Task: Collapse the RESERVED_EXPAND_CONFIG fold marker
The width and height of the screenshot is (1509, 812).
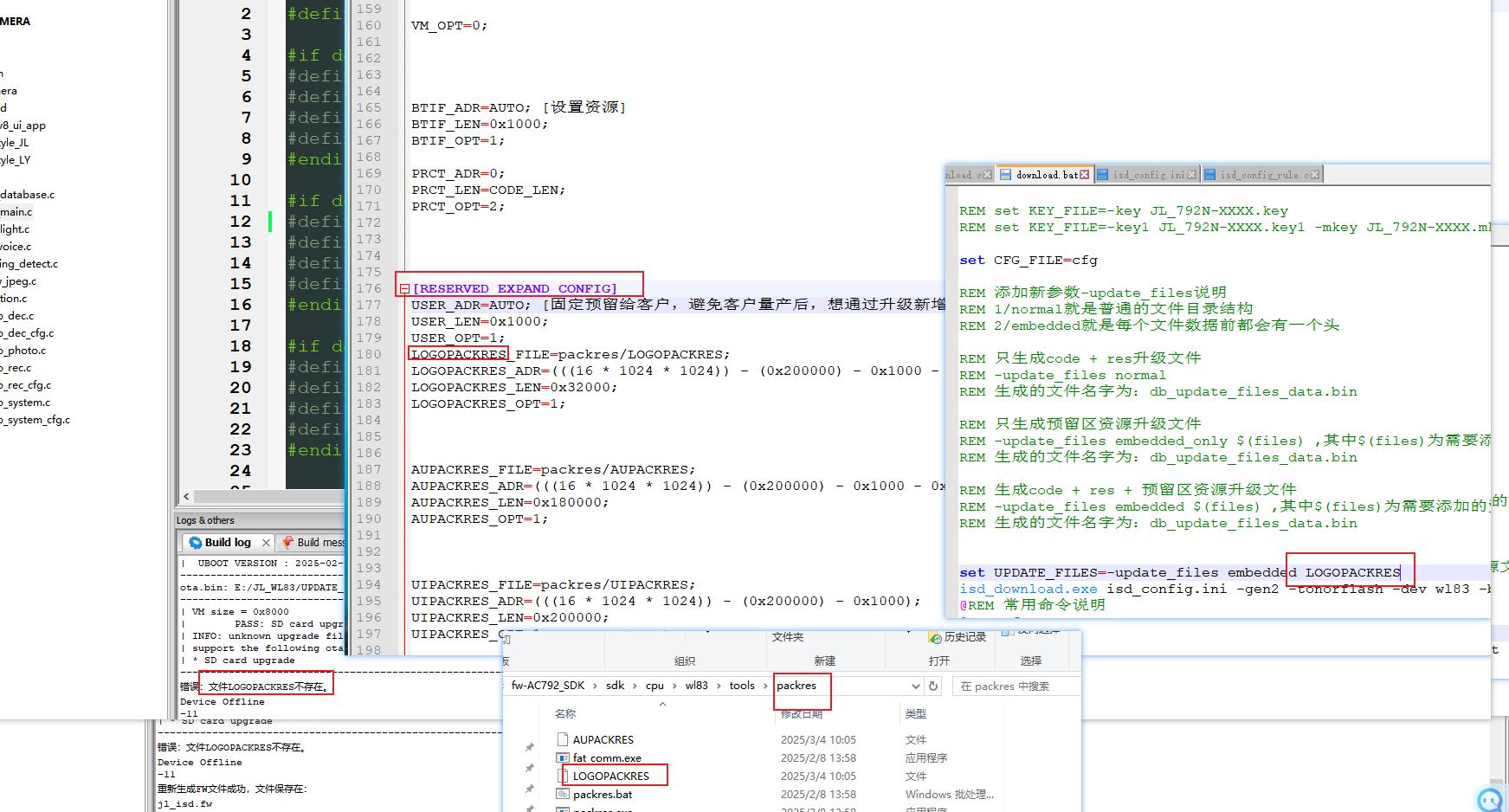Action: (404, 289)
